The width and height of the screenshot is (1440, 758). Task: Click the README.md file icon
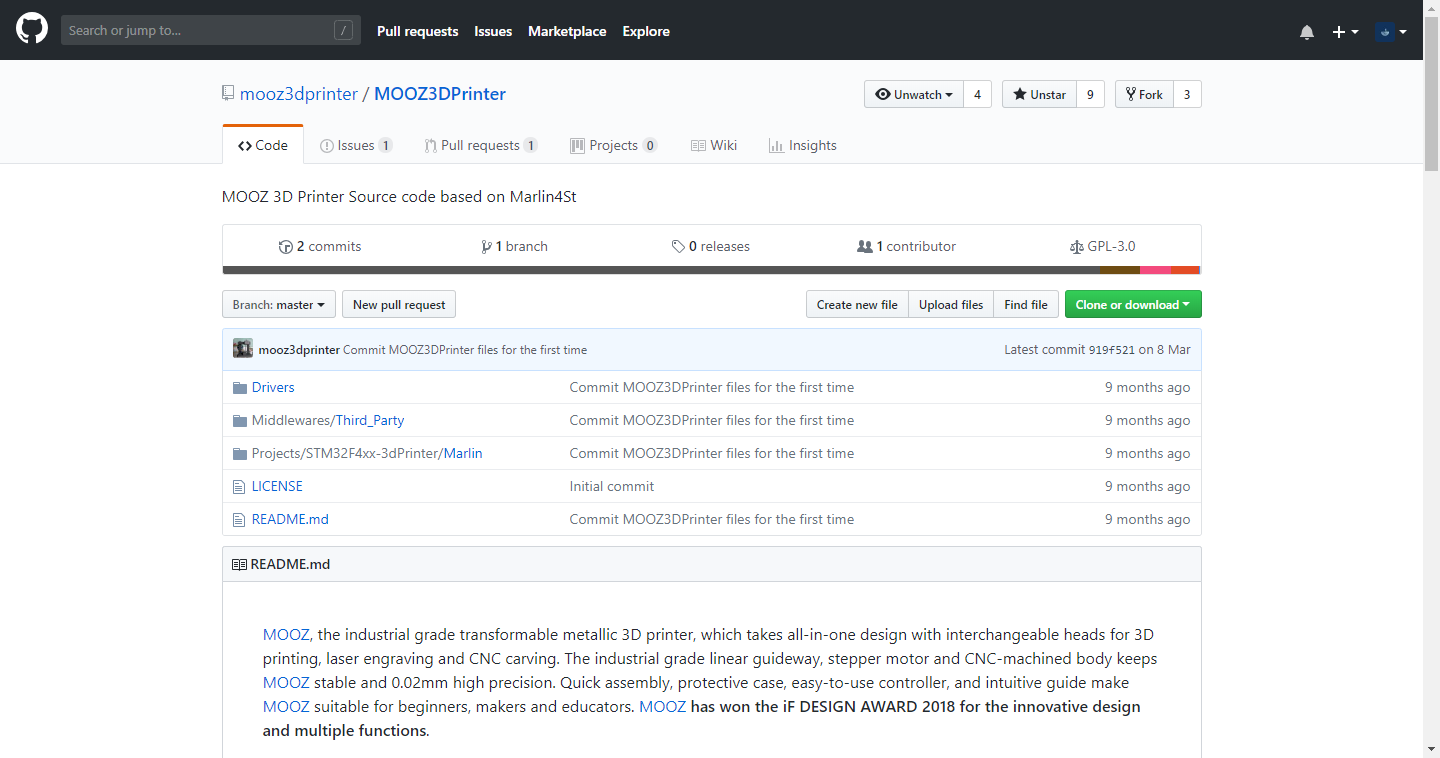[x=238, y=520]
